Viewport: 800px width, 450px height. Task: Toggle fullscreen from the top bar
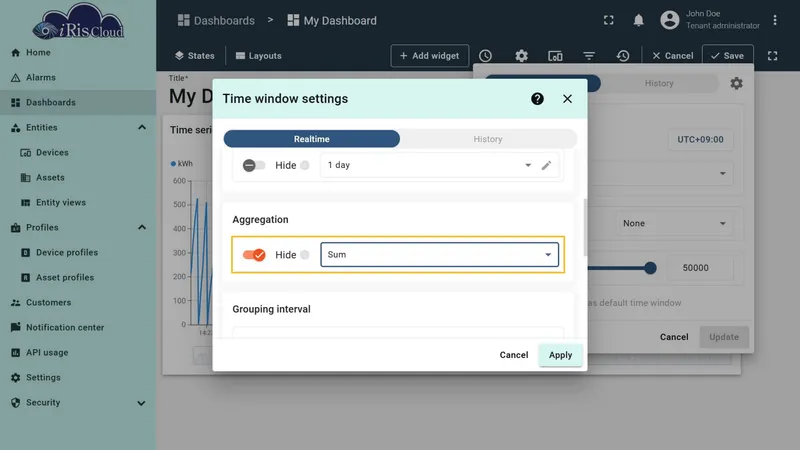pyautogui.click(x=609, y=20)
